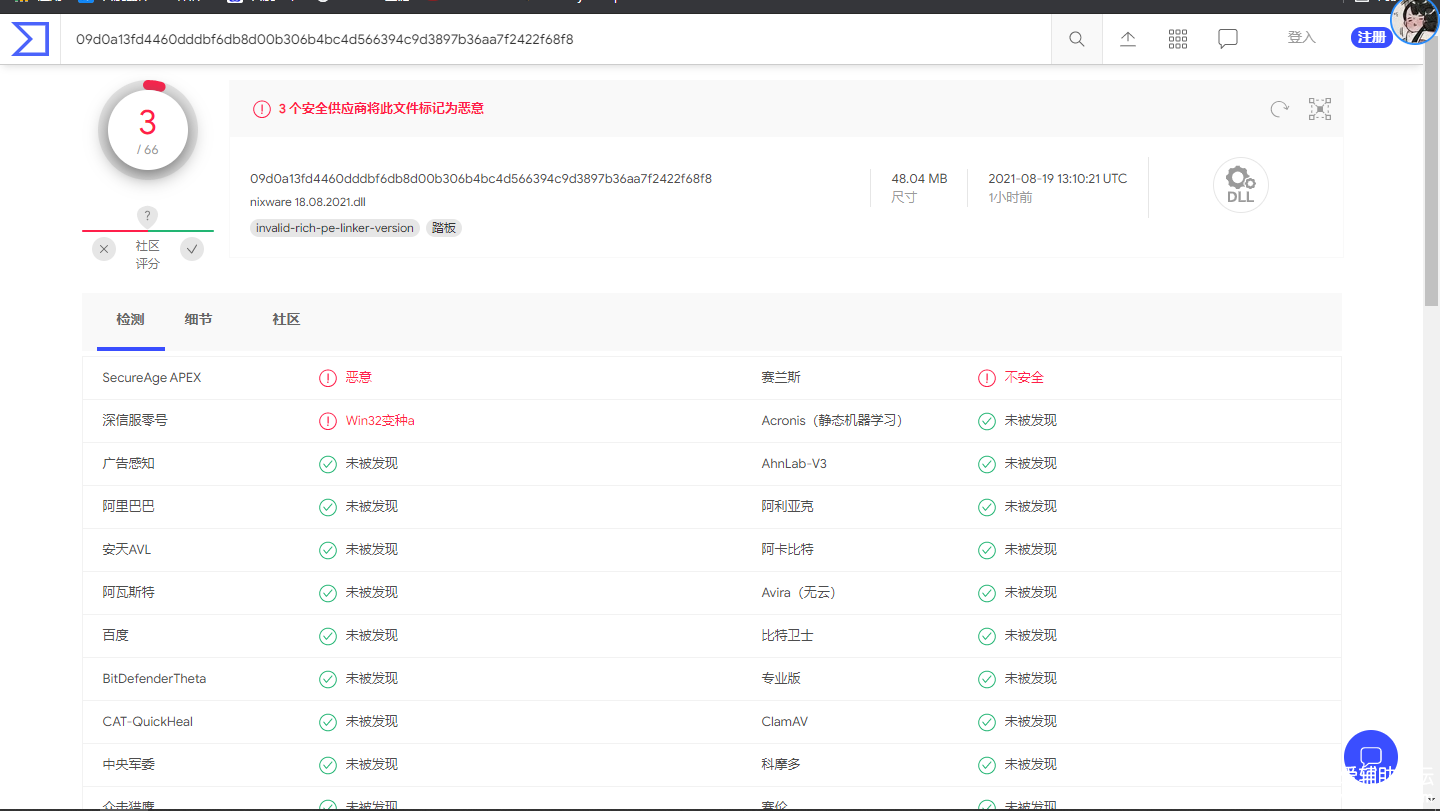
Task: Click the 比特卫士 vendor name
Action: (x=787, y=636)
